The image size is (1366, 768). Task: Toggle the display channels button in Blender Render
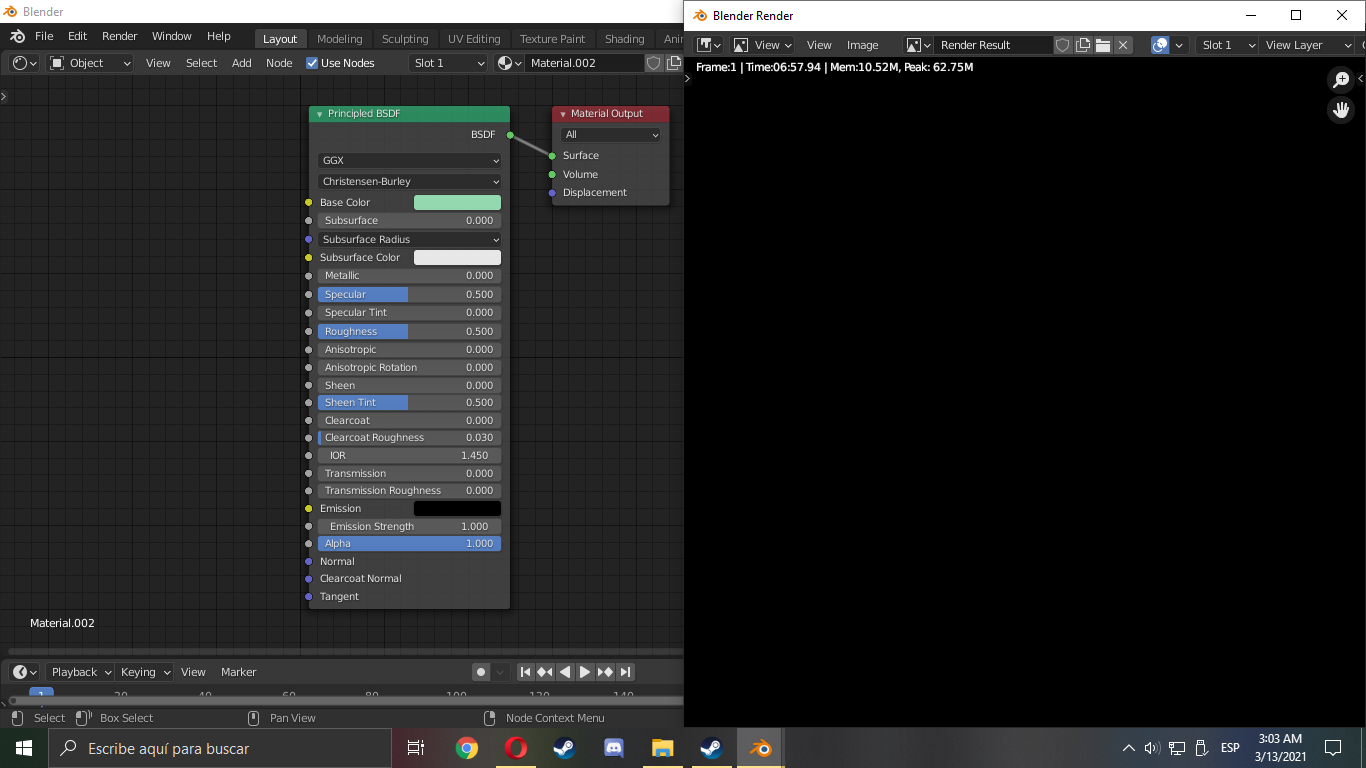[x=1160, y=45]
